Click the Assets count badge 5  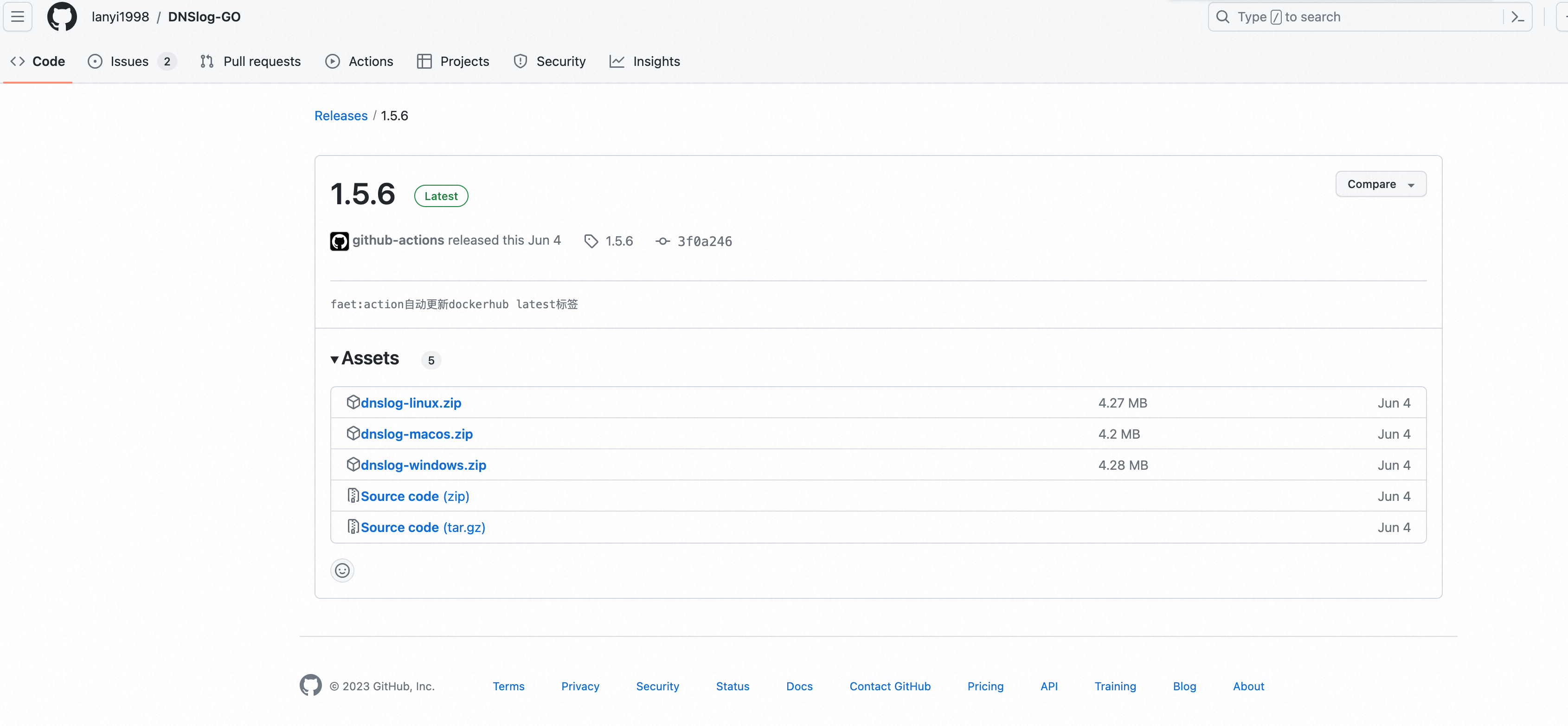coord(431,360)
